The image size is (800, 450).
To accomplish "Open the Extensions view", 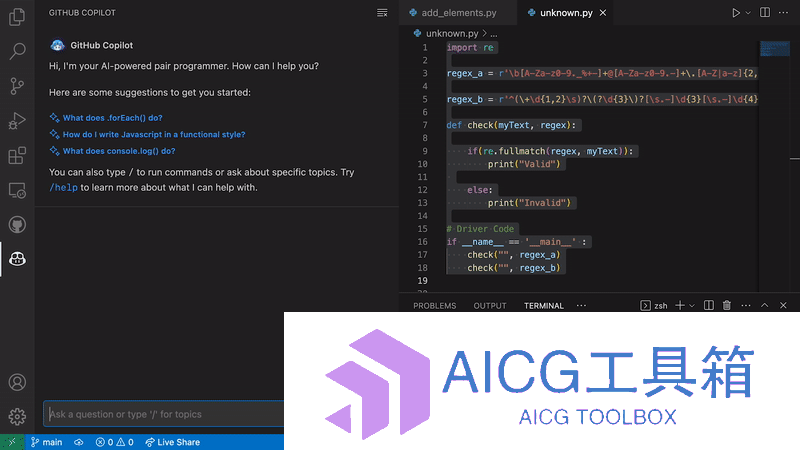I will tap(17, 156).
